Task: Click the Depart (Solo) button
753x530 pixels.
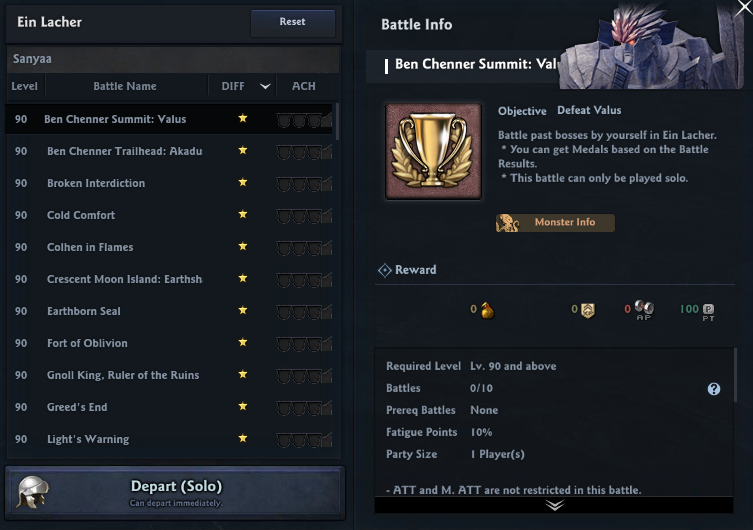Action: click(x=175, y=491)
